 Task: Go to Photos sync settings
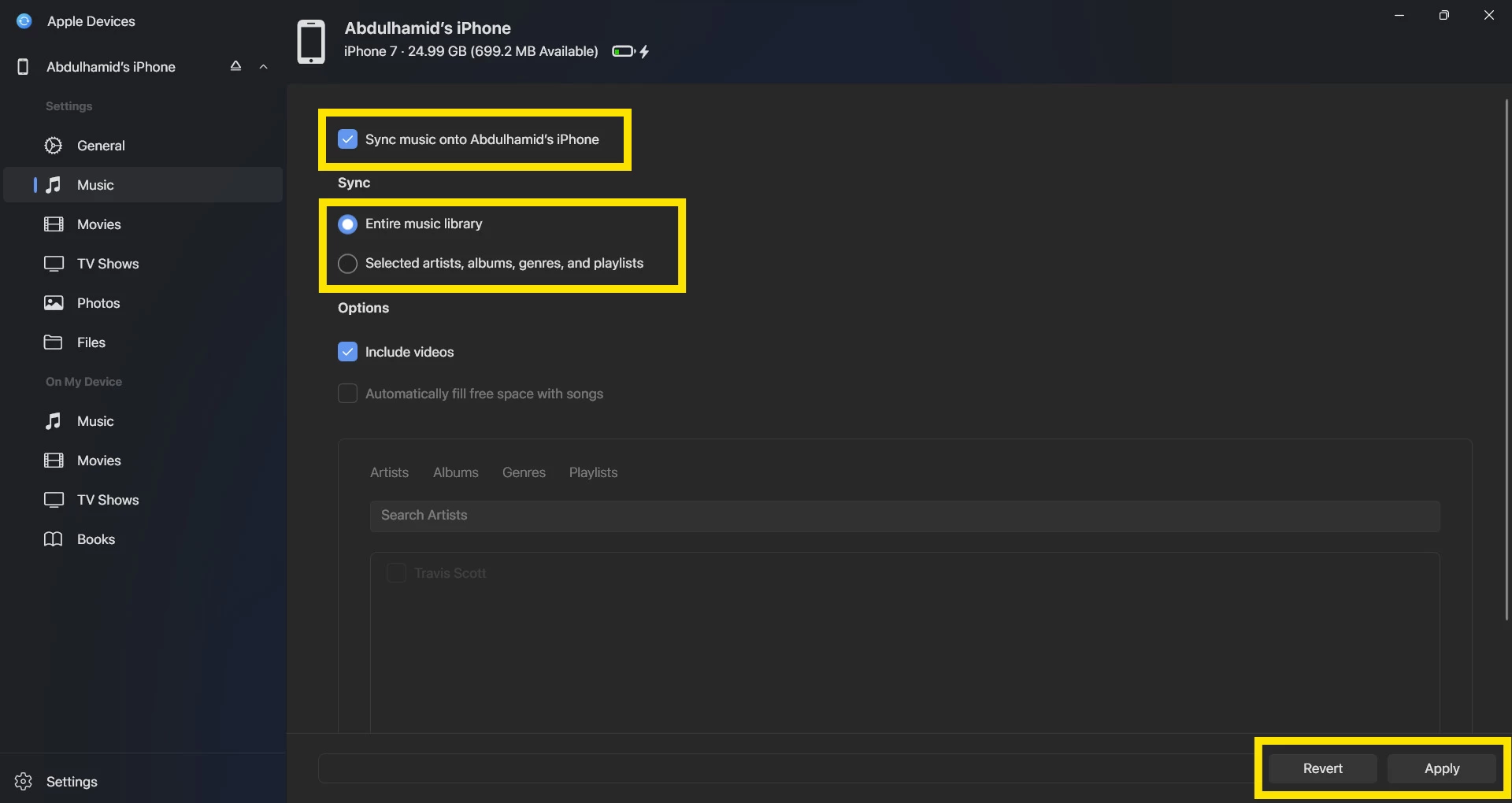(143, 303)
